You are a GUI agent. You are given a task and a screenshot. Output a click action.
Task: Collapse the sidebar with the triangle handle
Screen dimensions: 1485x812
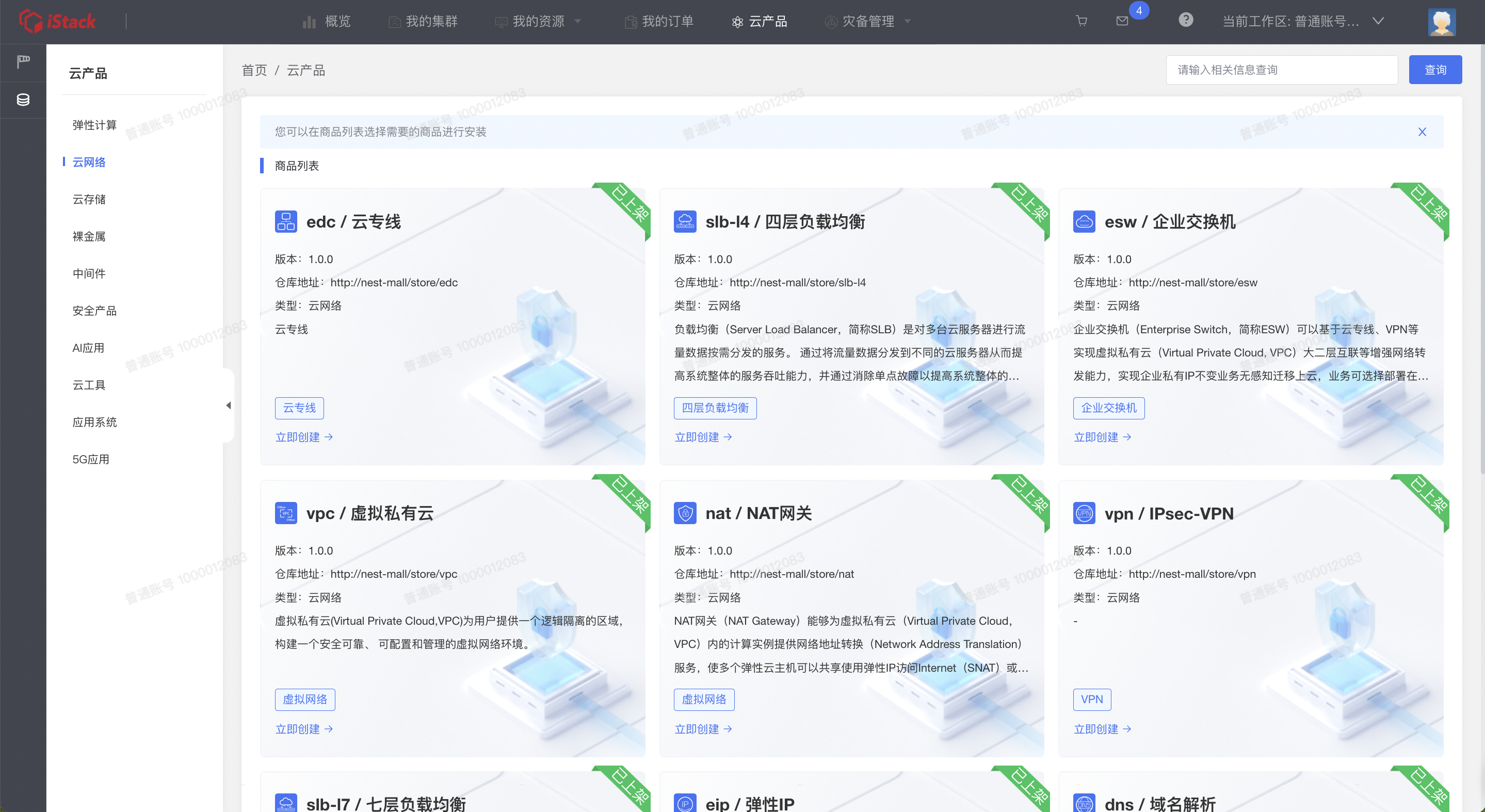tap(229, 405)
